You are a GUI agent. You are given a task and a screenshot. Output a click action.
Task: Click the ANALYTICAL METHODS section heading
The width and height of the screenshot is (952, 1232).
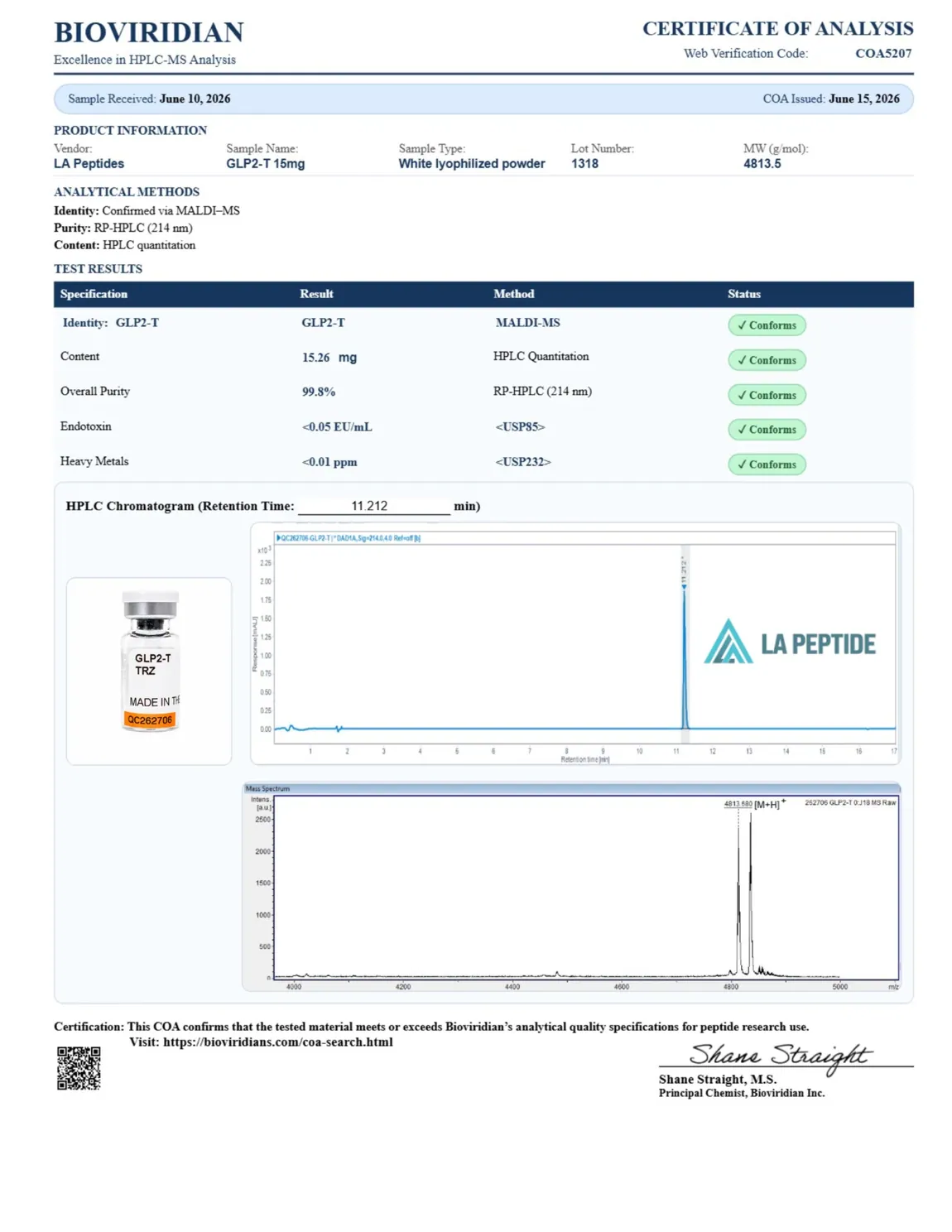(127, 191)
